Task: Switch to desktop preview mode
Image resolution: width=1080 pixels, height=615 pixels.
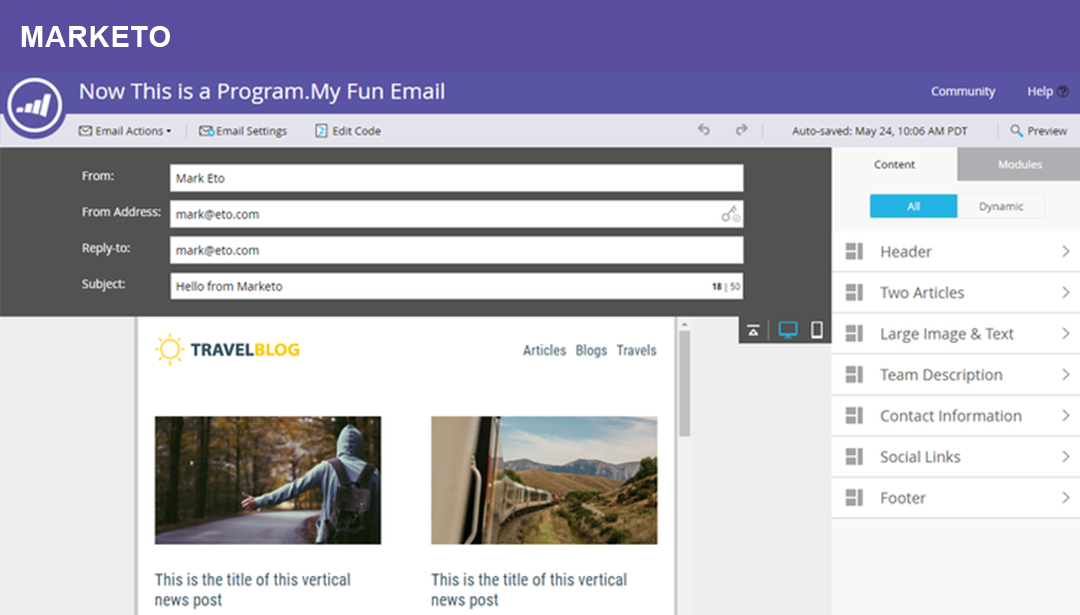Action: click(788, 331)
